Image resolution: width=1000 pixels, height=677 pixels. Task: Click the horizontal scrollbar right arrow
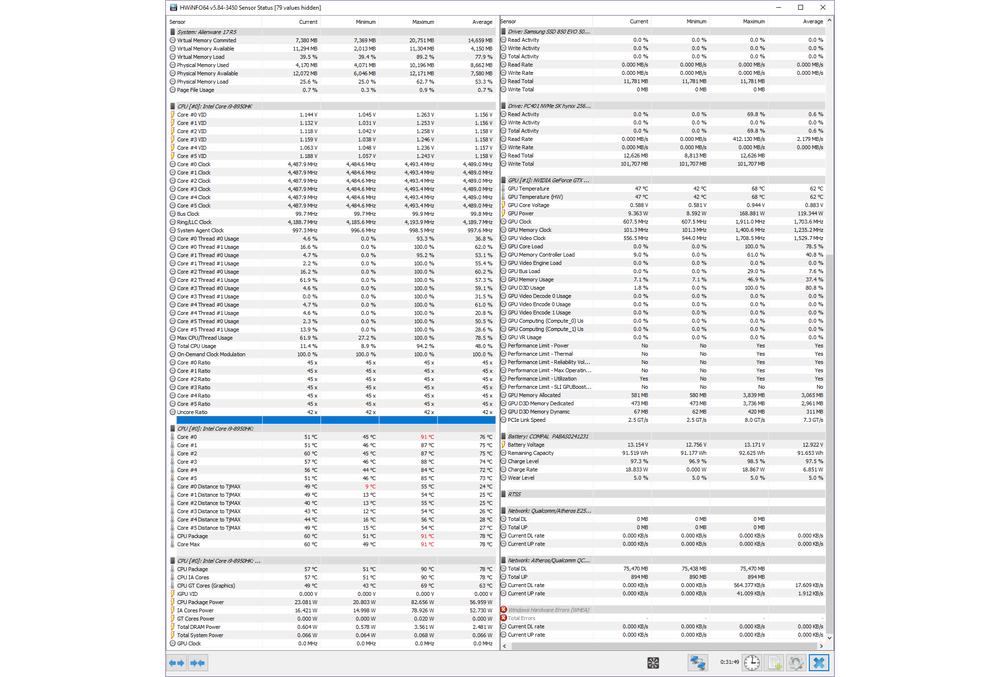tap(822, 646)
